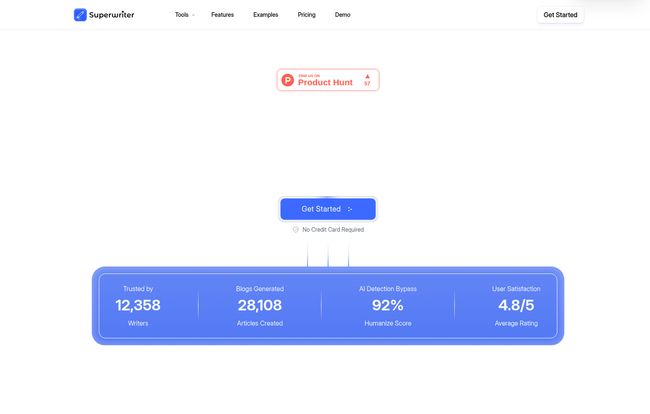Click the chevron beside Tools
Viewport: 650px width, 414px height.
(194, 15)
